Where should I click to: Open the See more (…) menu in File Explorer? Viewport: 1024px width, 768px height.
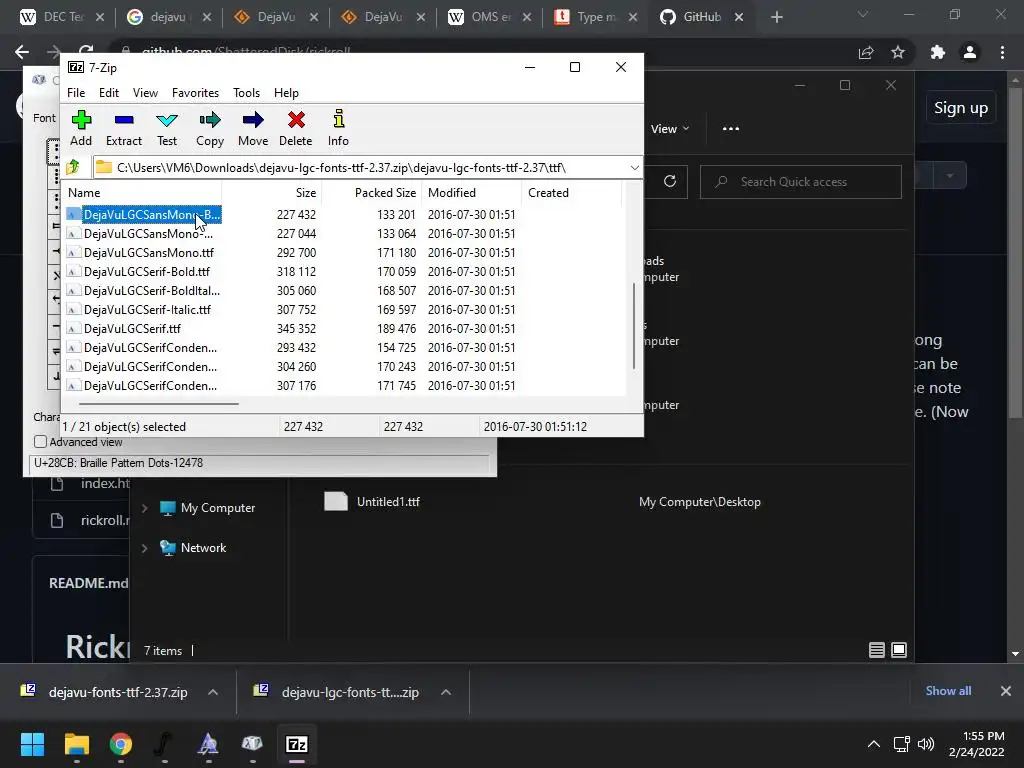coord(731,129)
